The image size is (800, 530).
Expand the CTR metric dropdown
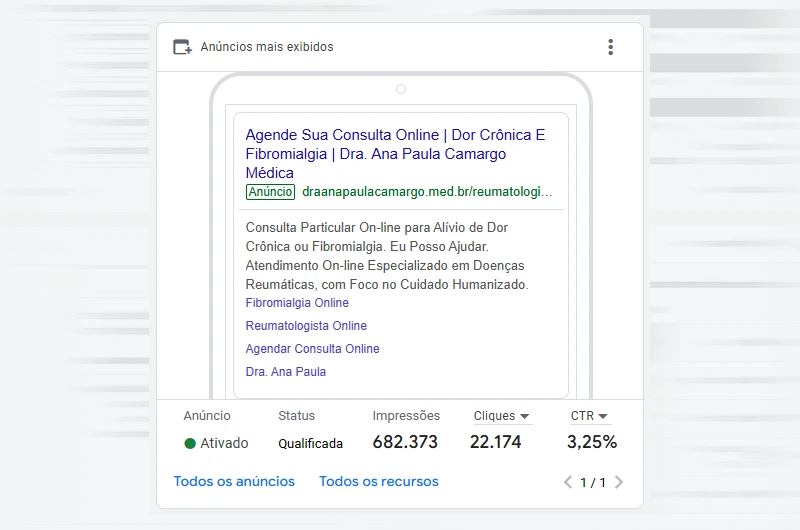[590, 416]
